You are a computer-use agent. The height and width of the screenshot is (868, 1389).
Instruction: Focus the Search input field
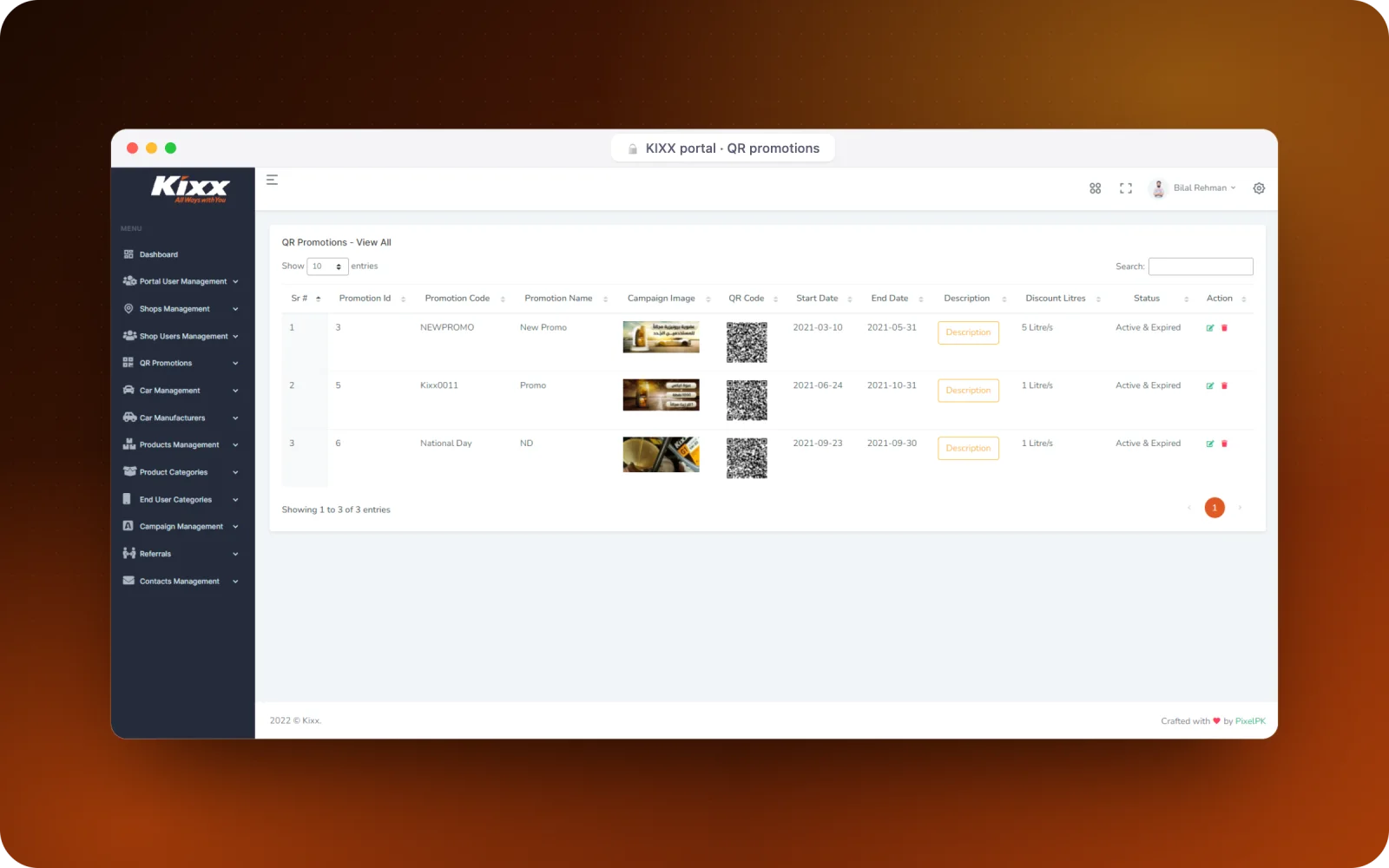click(x=1201, y=266)
